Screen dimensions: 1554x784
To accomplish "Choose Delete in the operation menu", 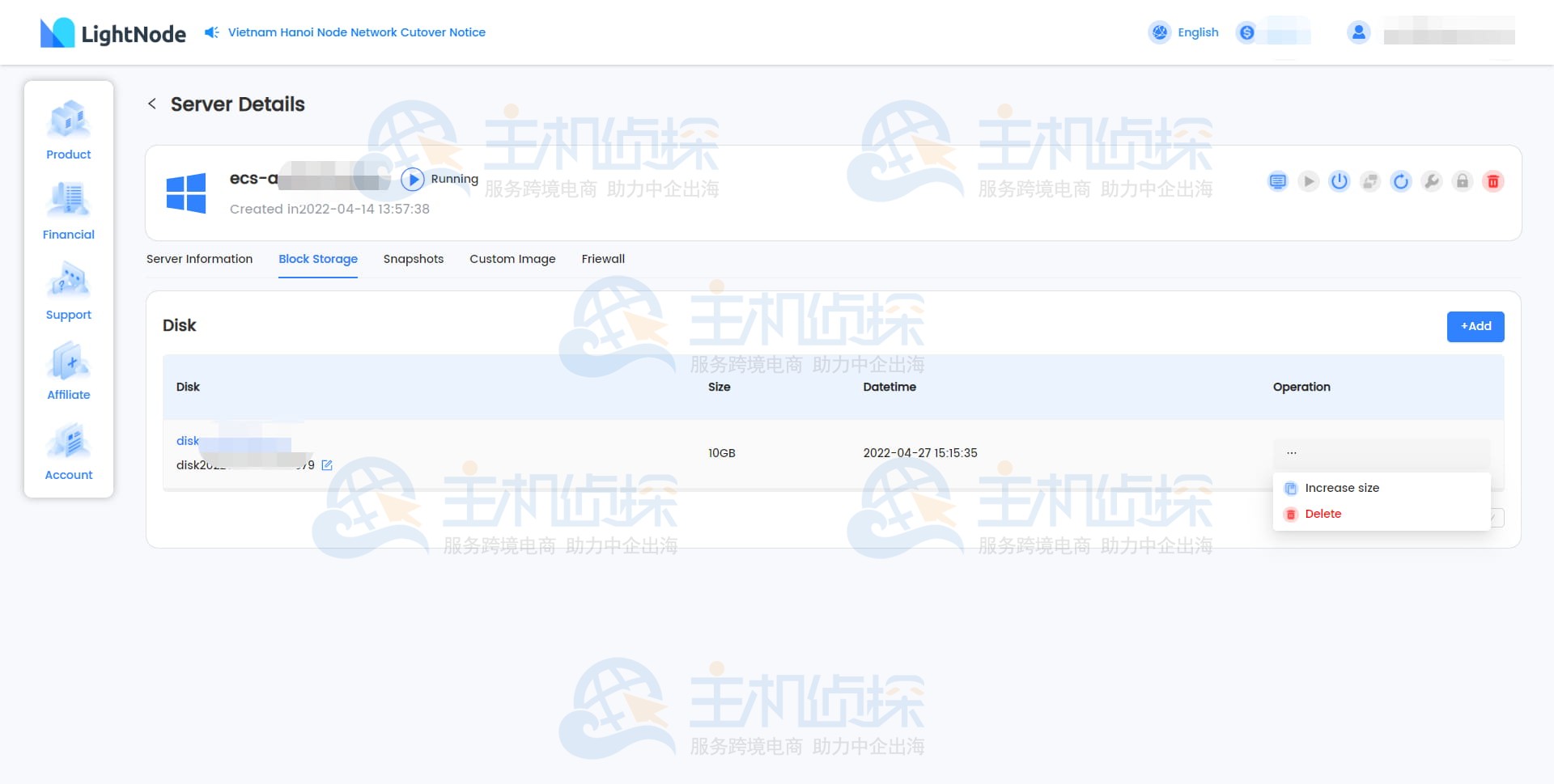I will tap(1323, 513).
